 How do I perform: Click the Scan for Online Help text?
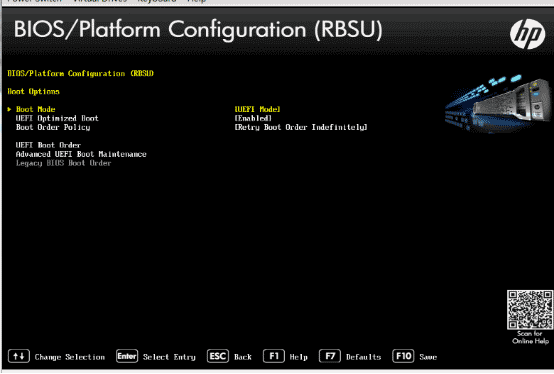tap(530, 337)
